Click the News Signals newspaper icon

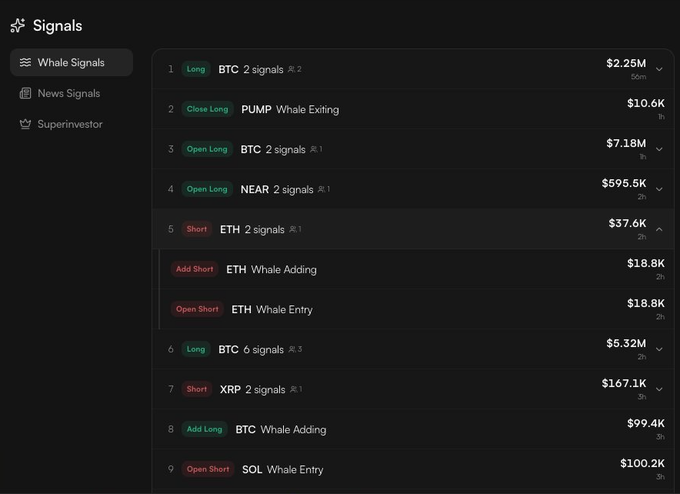point(25,93)
